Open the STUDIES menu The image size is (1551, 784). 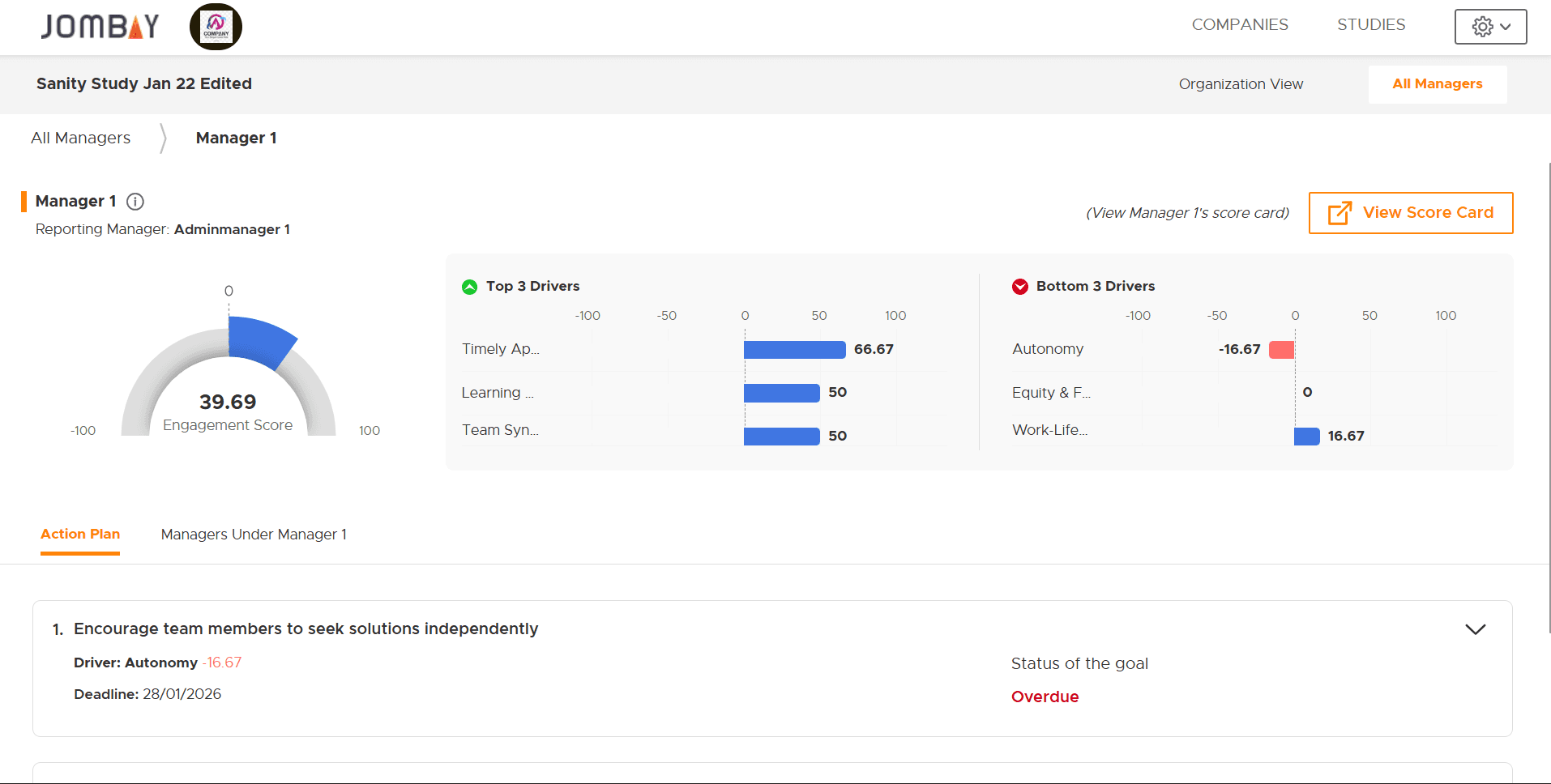[x=1371, y=24]
